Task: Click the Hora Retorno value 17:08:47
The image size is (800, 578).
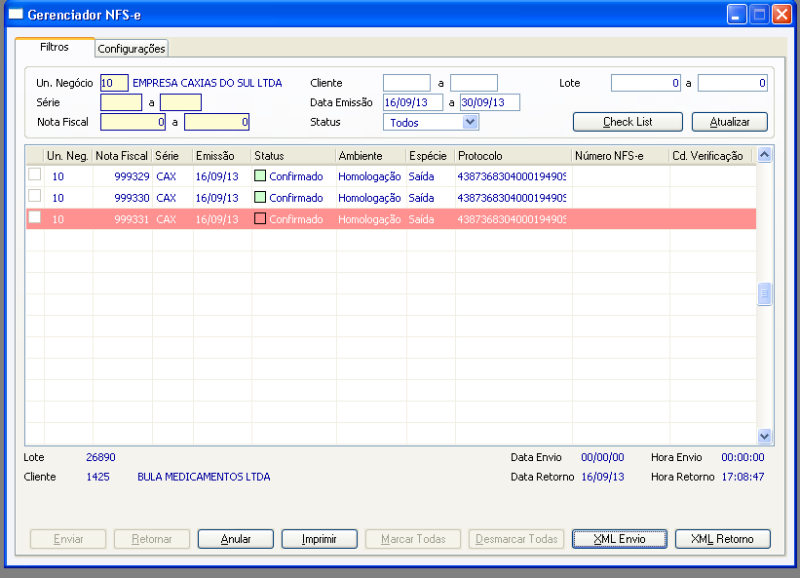Action: [743, 477]
